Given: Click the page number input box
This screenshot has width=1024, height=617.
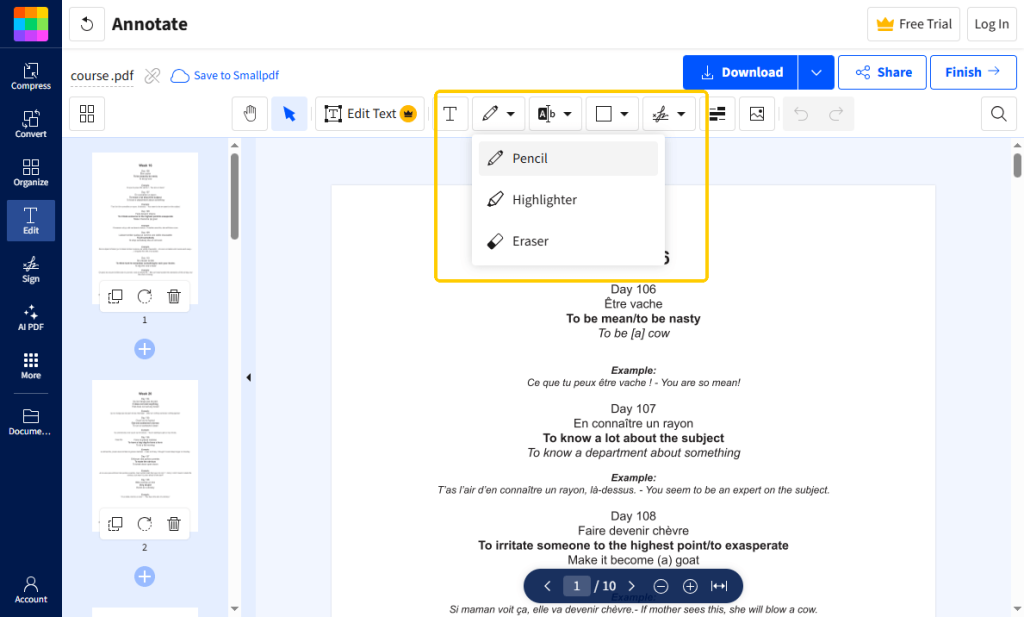Looking at the screenshot, I should [x=577, y=586].
